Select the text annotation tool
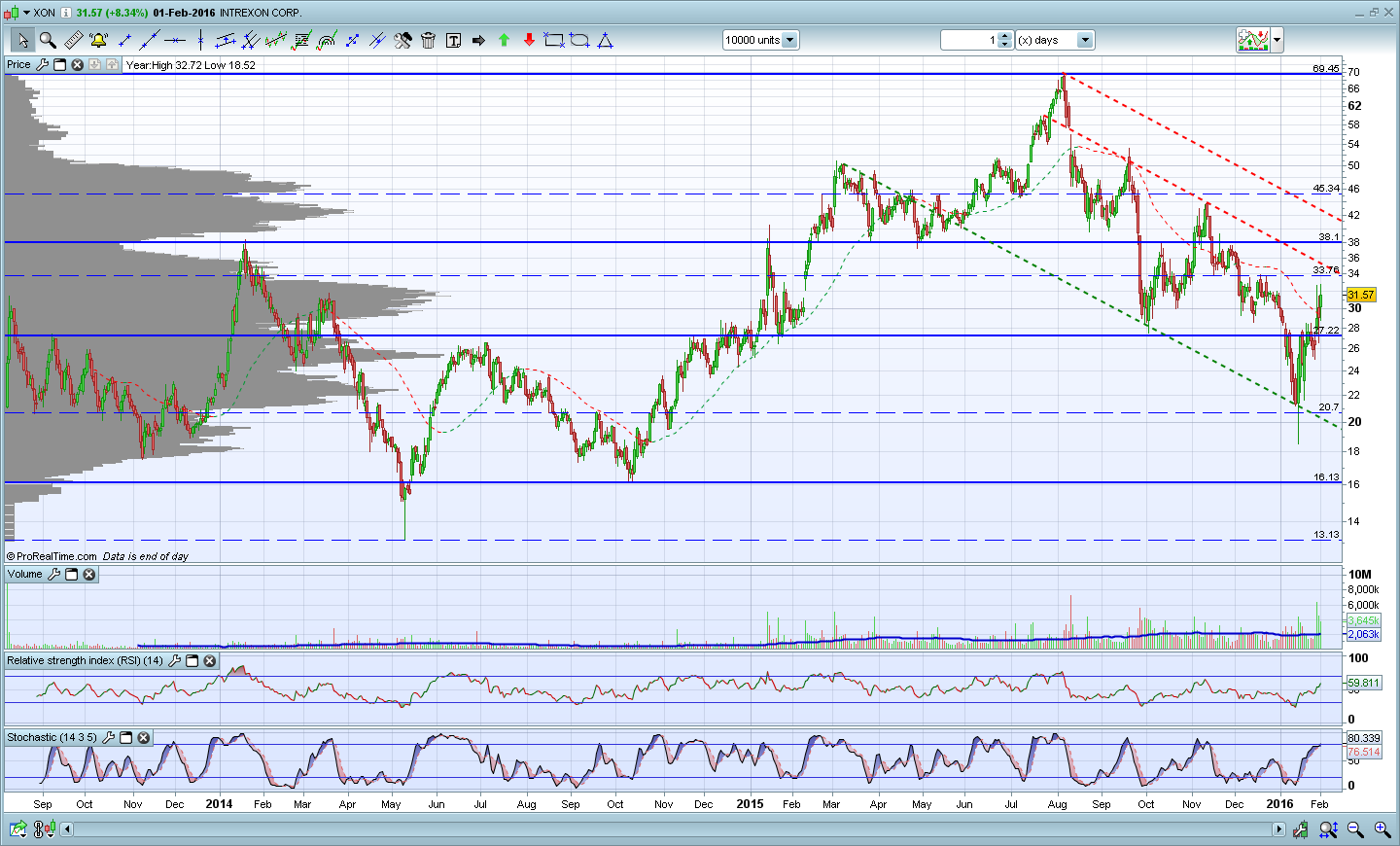The height and width of the screenshot is (846, 1400). coord(453,40)
